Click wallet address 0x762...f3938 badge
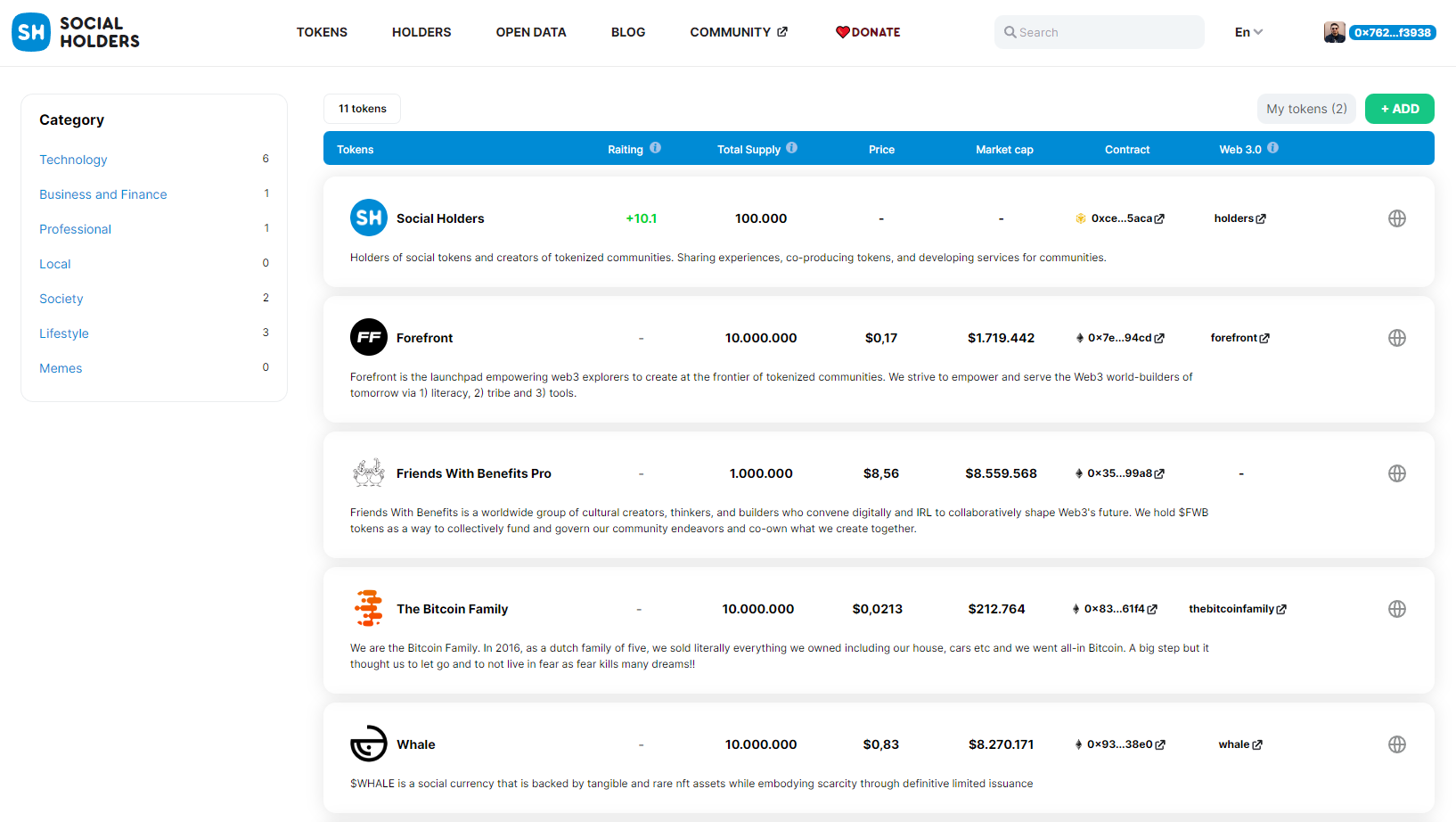 [1393, 33]
